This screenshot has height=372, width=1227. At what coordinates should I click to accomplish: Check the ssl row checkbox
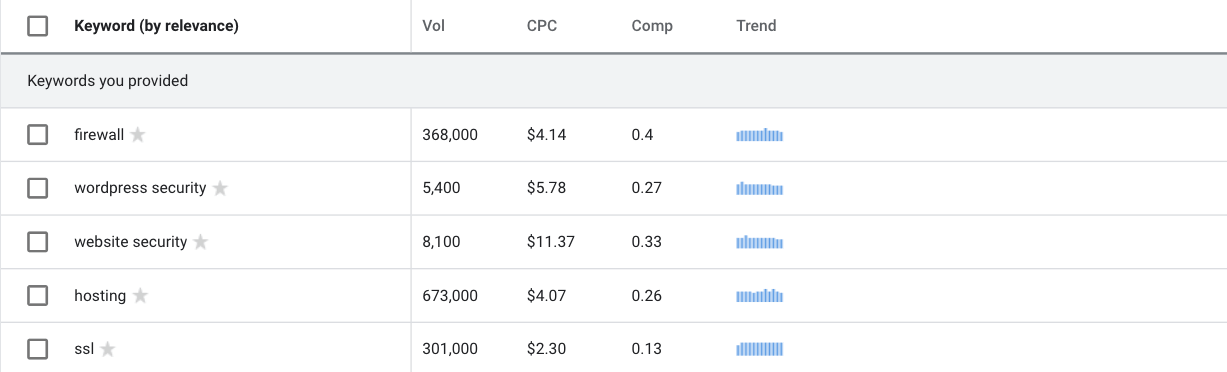(x=37, y=349)
